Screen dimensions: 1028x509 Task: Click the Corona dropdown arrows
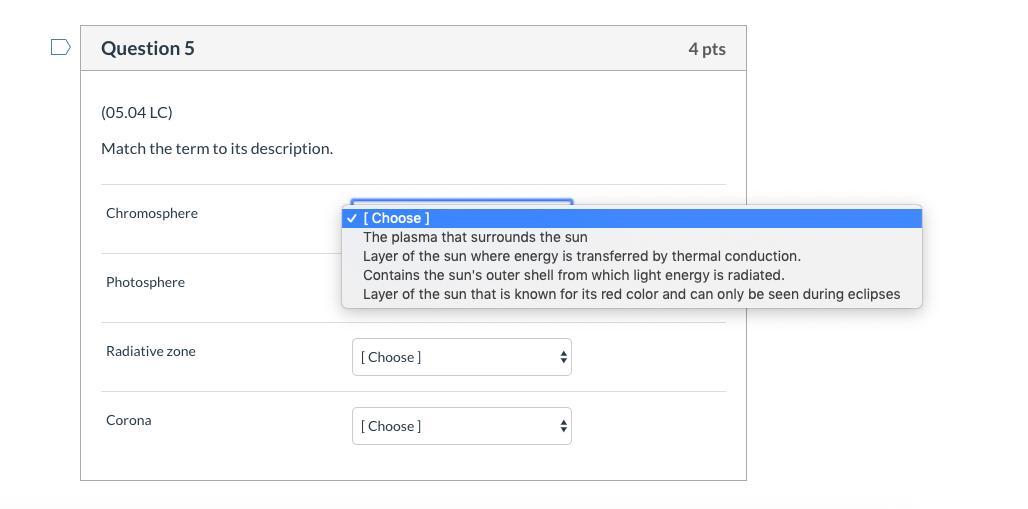coord(564,426)
